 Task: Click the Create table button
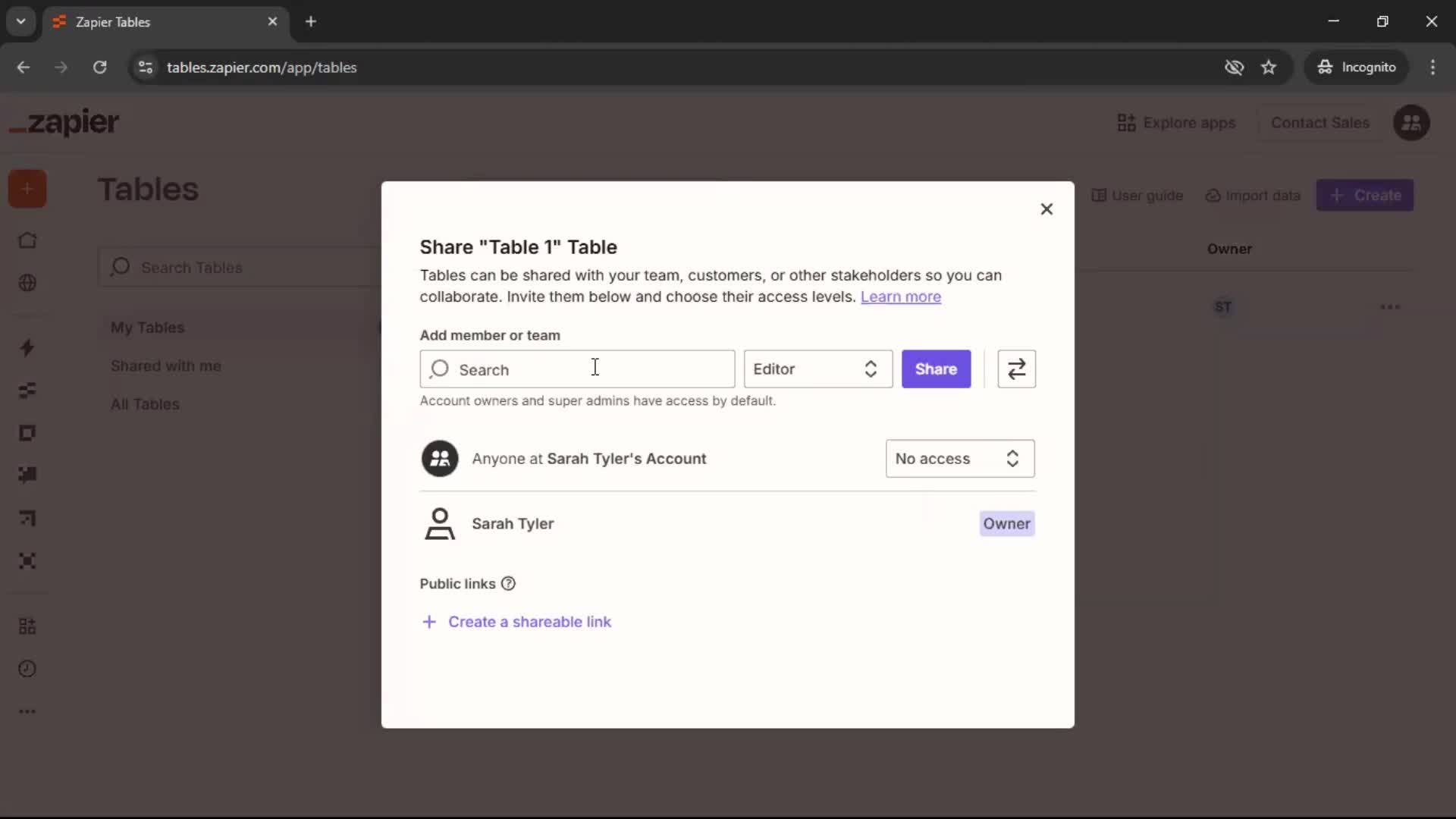coord(1365,196)
